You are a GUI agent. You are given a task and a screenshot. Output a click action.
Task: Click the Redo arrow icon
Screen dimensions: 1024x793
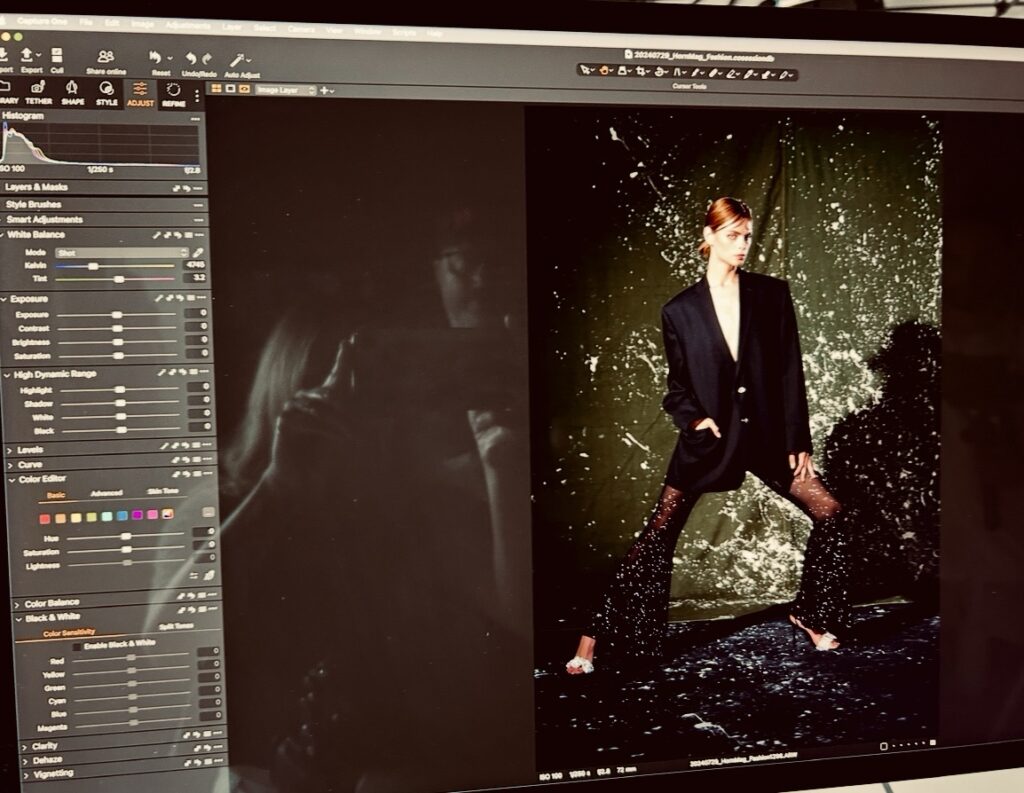pos(208,59)
